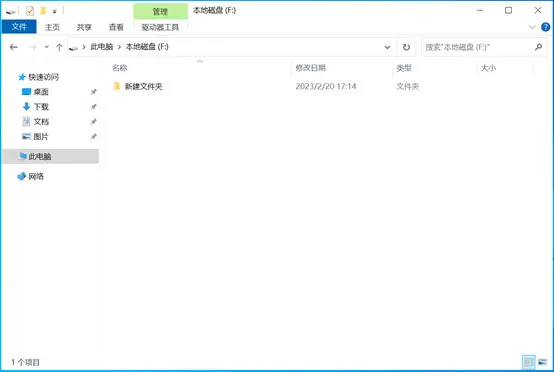Click the pin icon next to 文档
Viewport: 554px width, 372px height.
coord(93,122)
